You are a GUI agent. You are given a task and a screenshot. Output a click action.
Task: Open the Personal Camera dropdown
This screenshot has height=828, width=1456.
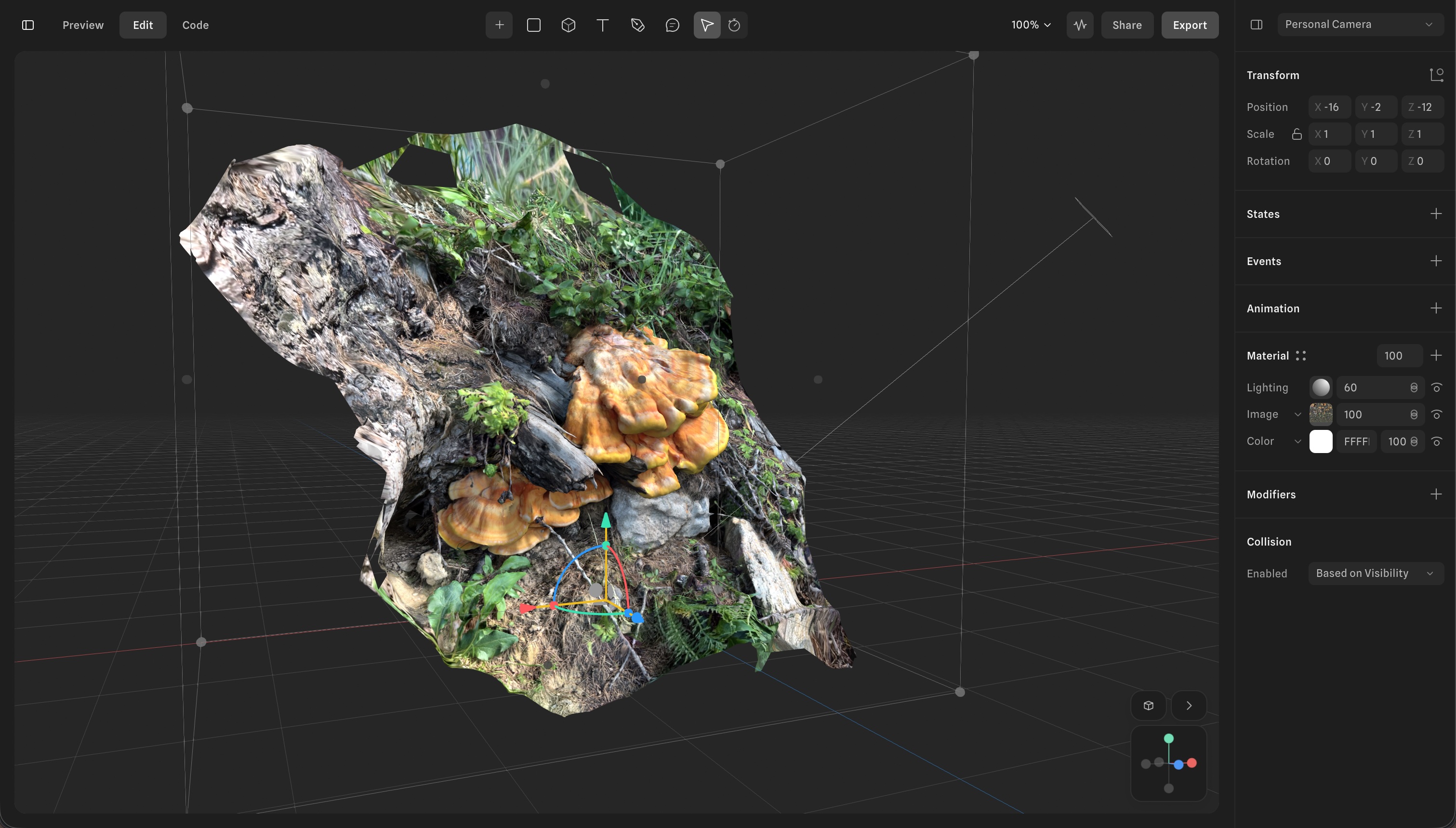pyautogui.click(x=1360, y=25)
